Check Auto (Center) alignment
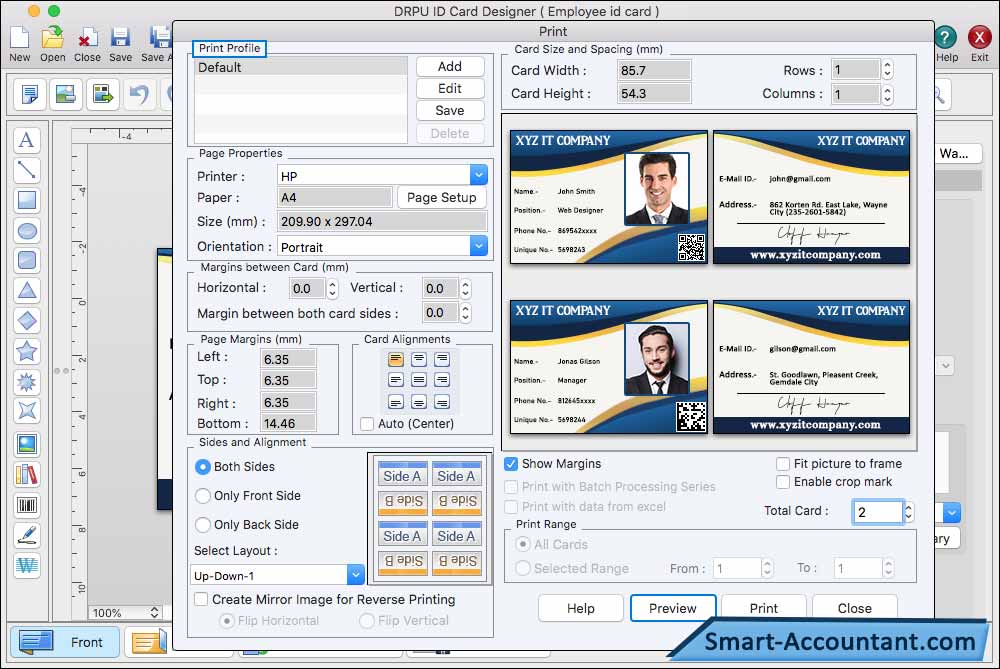The width and height of the screenshot is (1000, 669). pyautogui.click(x=367, y=423)
